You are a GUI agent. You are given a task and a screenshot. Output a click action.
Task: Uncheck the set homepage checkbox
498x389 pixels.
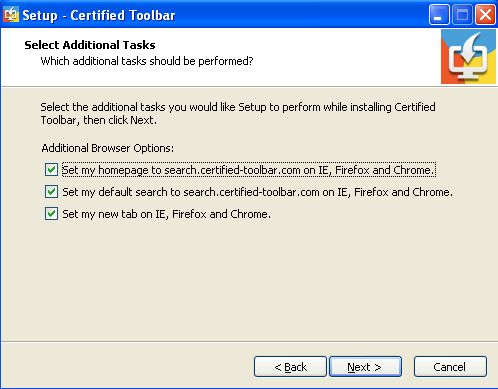coord(51,170)
